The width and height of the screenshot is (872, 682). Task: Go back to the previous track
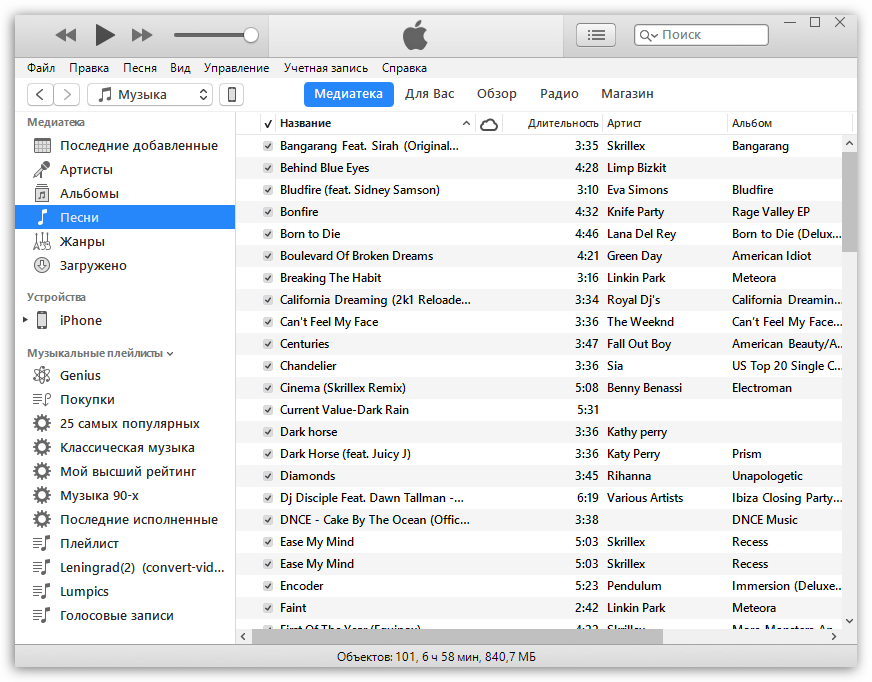66,35
